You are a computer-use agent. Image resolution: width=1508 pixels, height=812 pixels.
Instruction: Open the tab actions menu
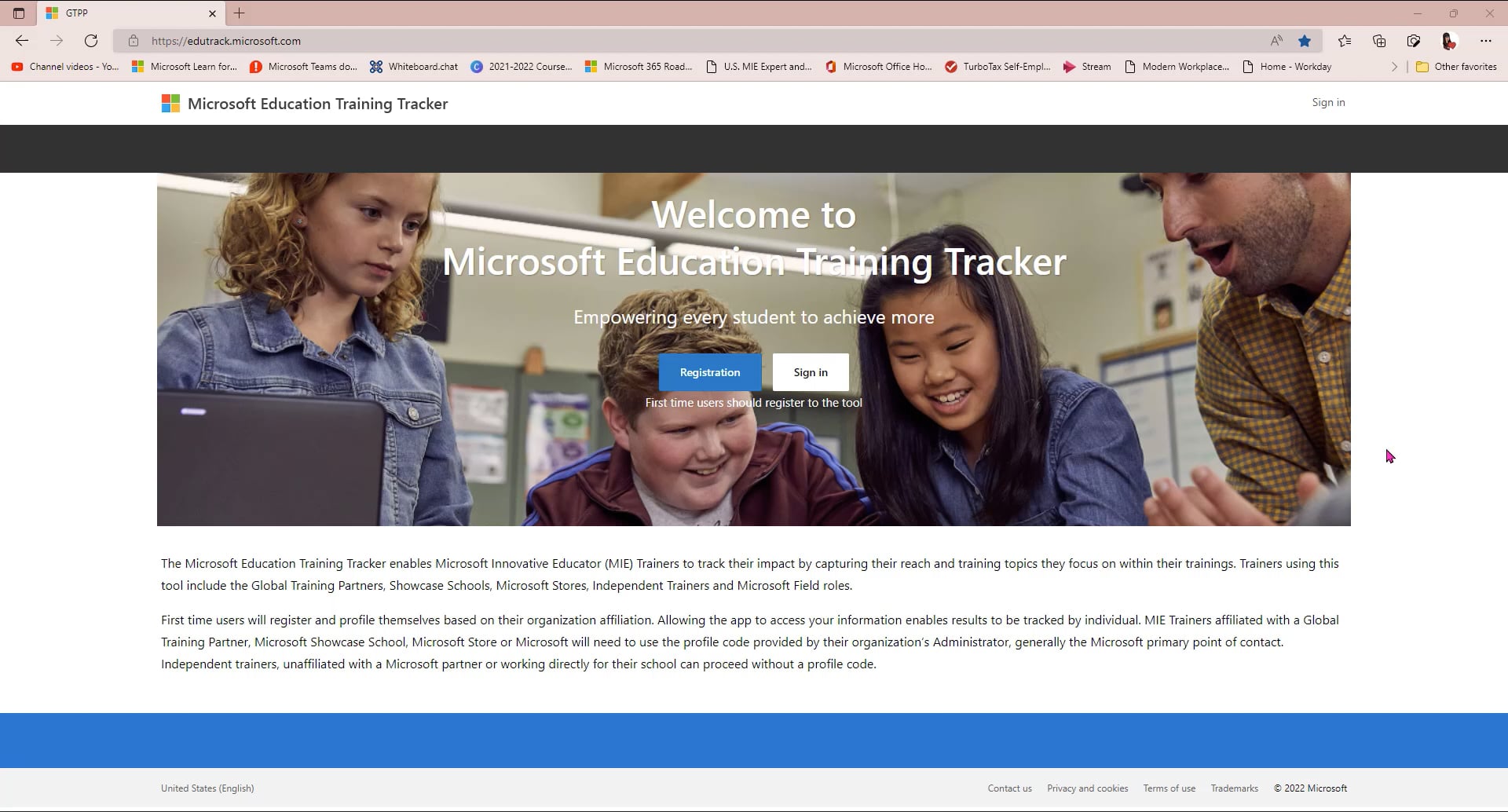click(x=19, y=13)
